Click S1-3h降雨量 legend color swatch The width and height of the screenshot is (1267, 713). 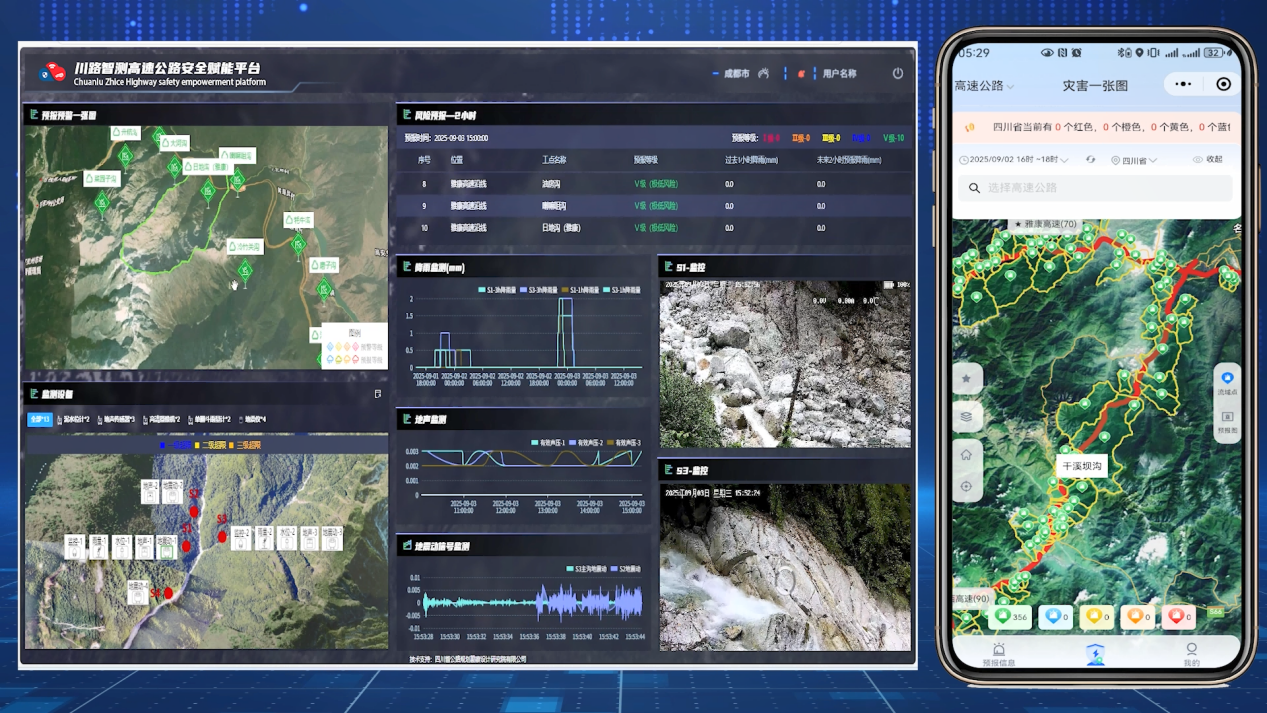[483, 290]
